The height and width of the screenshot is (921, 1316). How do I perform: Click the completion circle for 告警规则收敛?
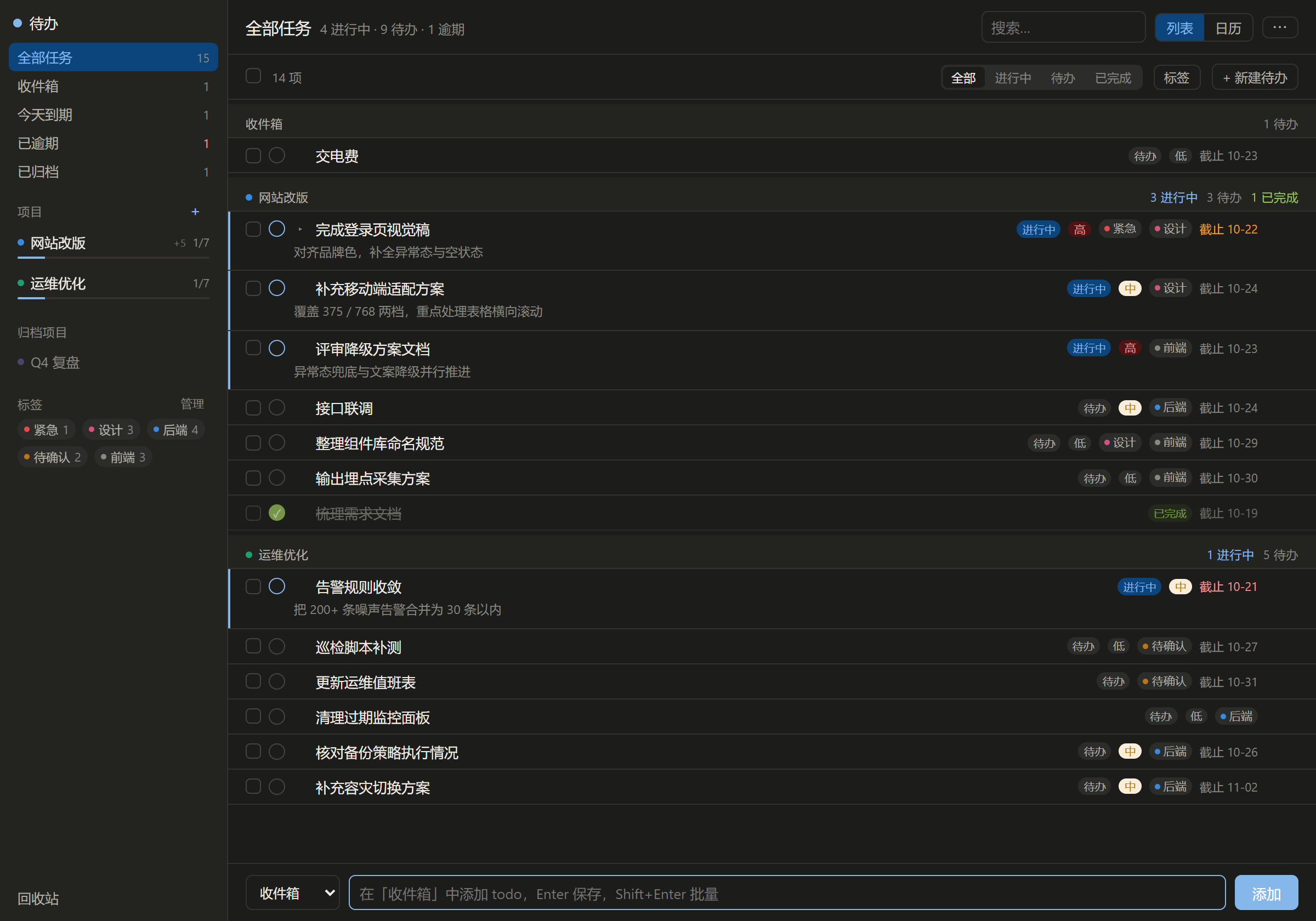click(x=277, y=586)
